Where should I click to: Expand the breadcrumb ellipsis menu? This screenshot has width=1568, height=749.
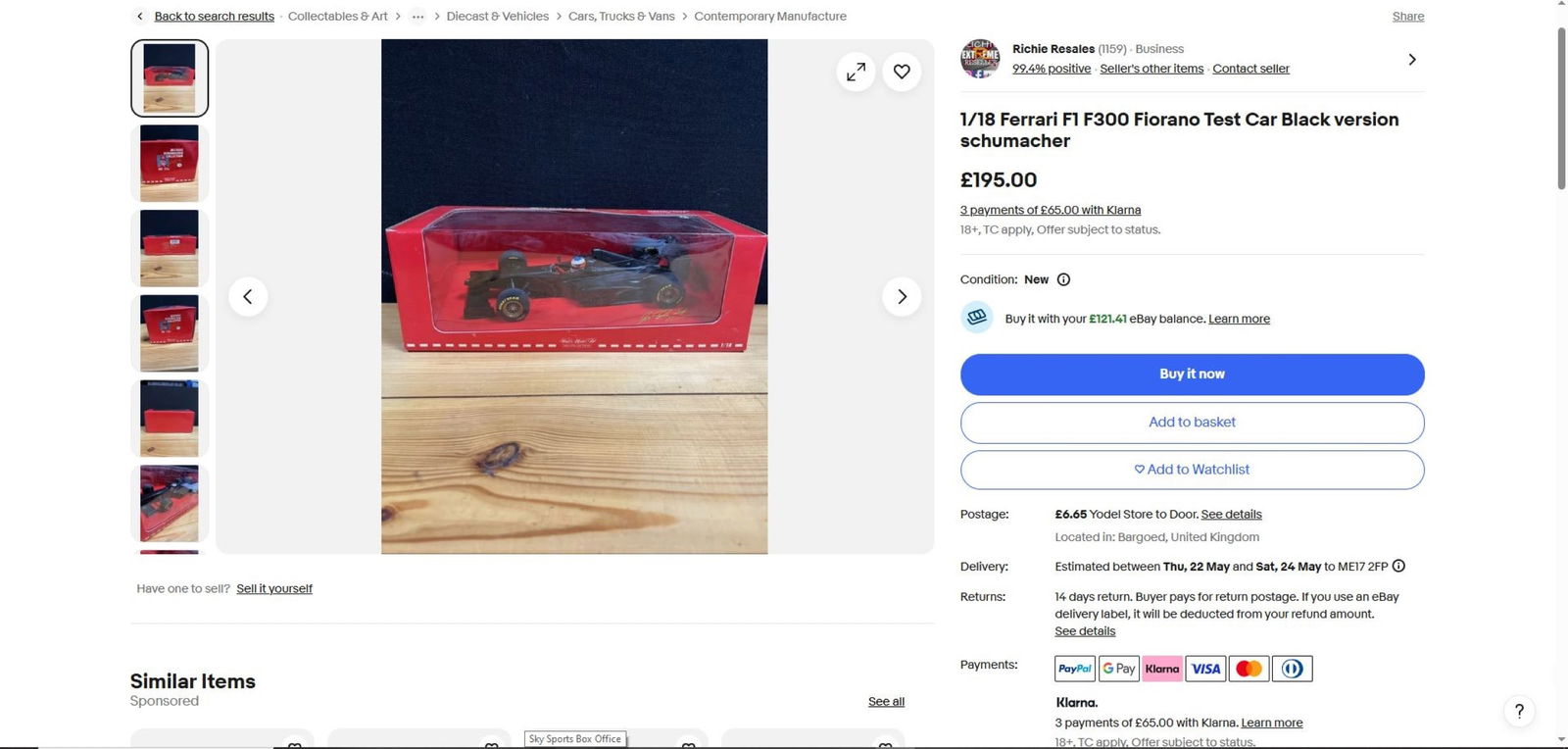(x=417, y=17)
